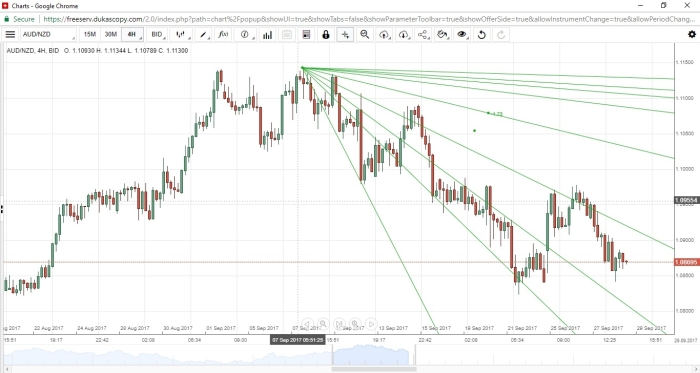Switch to the 15M timeframe

pyautogui.click(x=90, y=34)
